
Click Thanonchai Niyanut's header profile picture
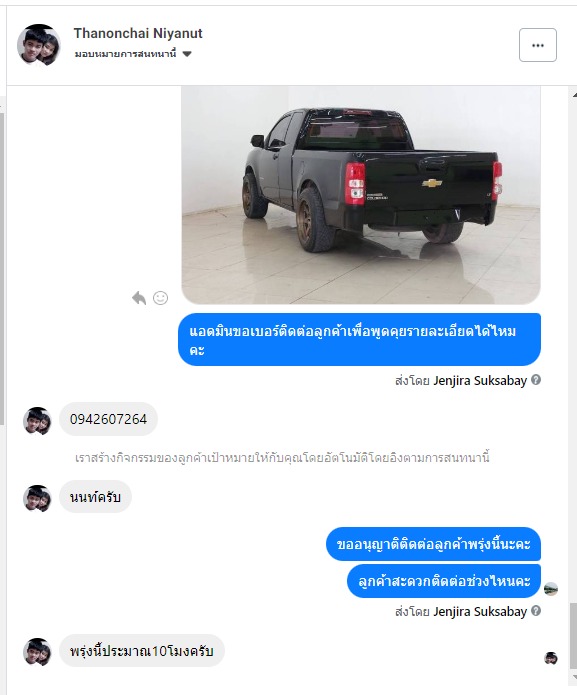tap(39, 45)
